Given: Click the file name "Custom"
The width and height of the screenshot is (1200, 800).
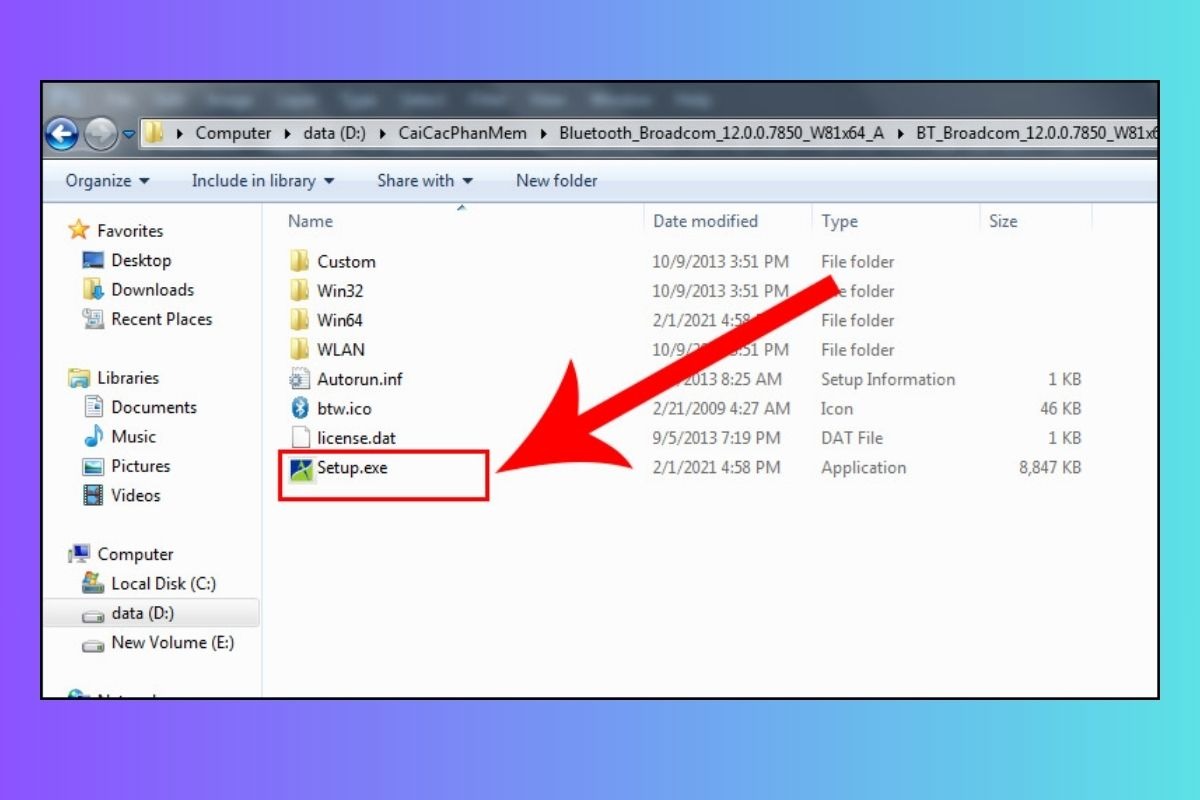Looking at the screenshot, I should point(347,262).
